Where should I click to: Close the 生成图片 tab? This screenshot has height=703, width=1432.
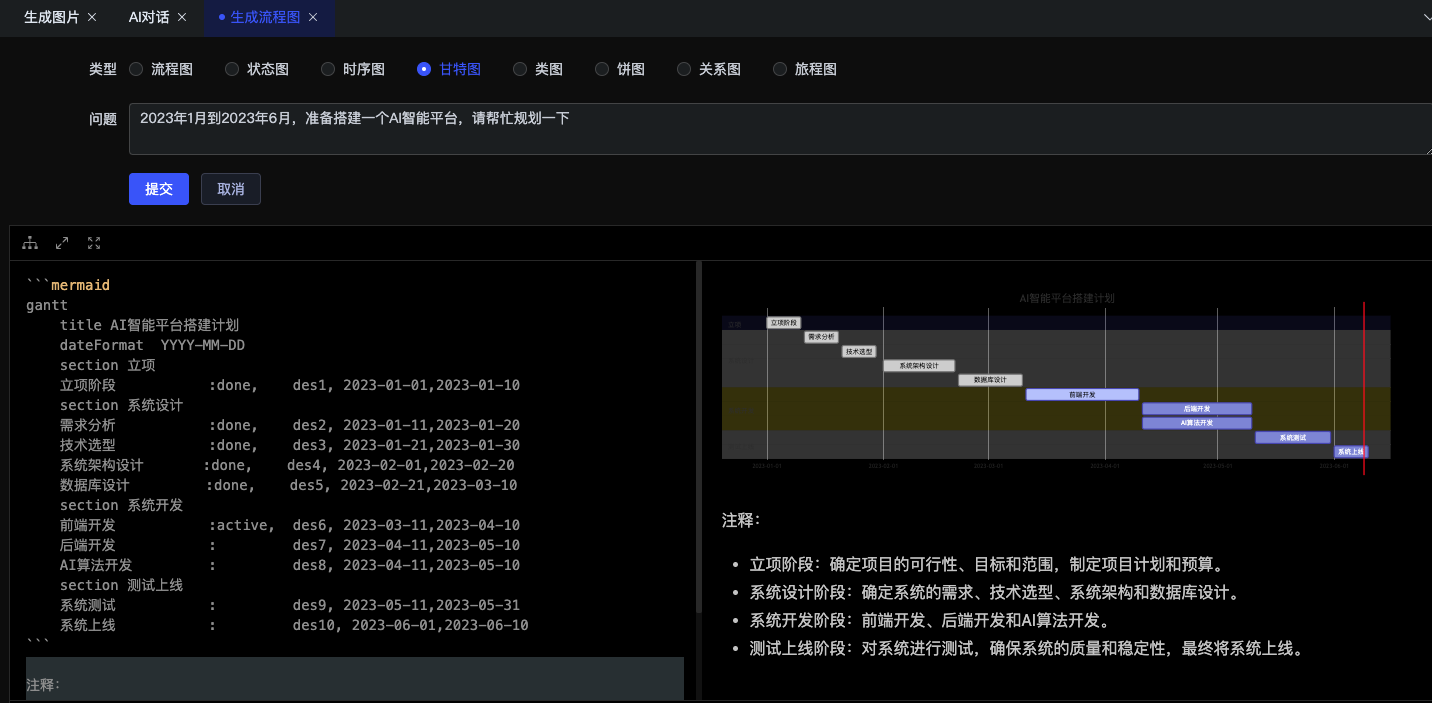click(x=92, y=17)
